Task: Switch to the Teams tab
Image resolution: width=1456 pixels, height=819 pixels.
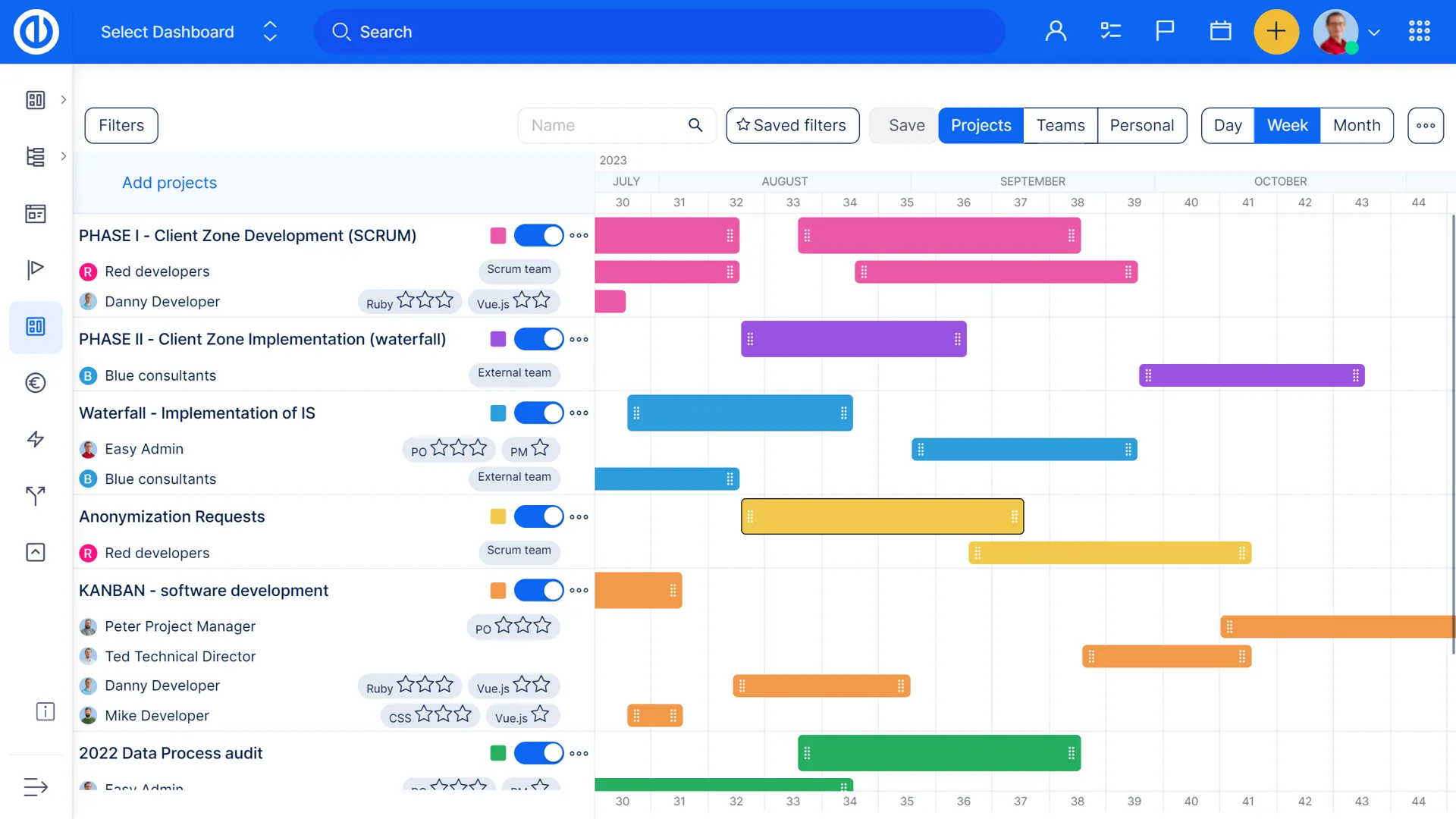Action: (x=1060, y=126)
